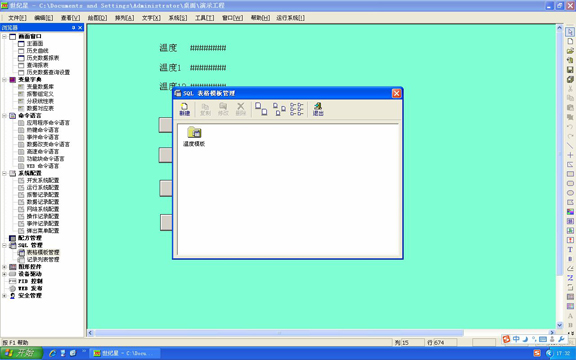576x360 pixels.
Task: Switch dialog to list view icon
Action: pyautogui.click(x=297, y=109)
